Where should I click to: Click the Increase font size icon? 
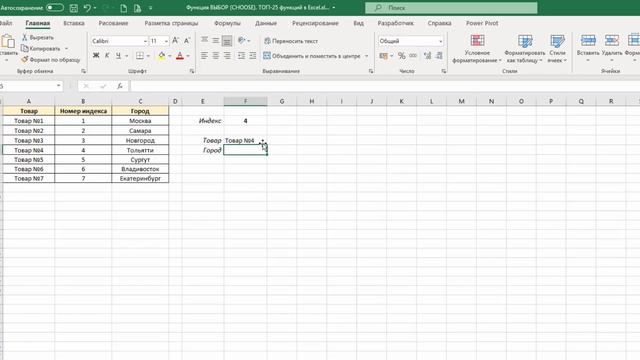click(176, 40)
